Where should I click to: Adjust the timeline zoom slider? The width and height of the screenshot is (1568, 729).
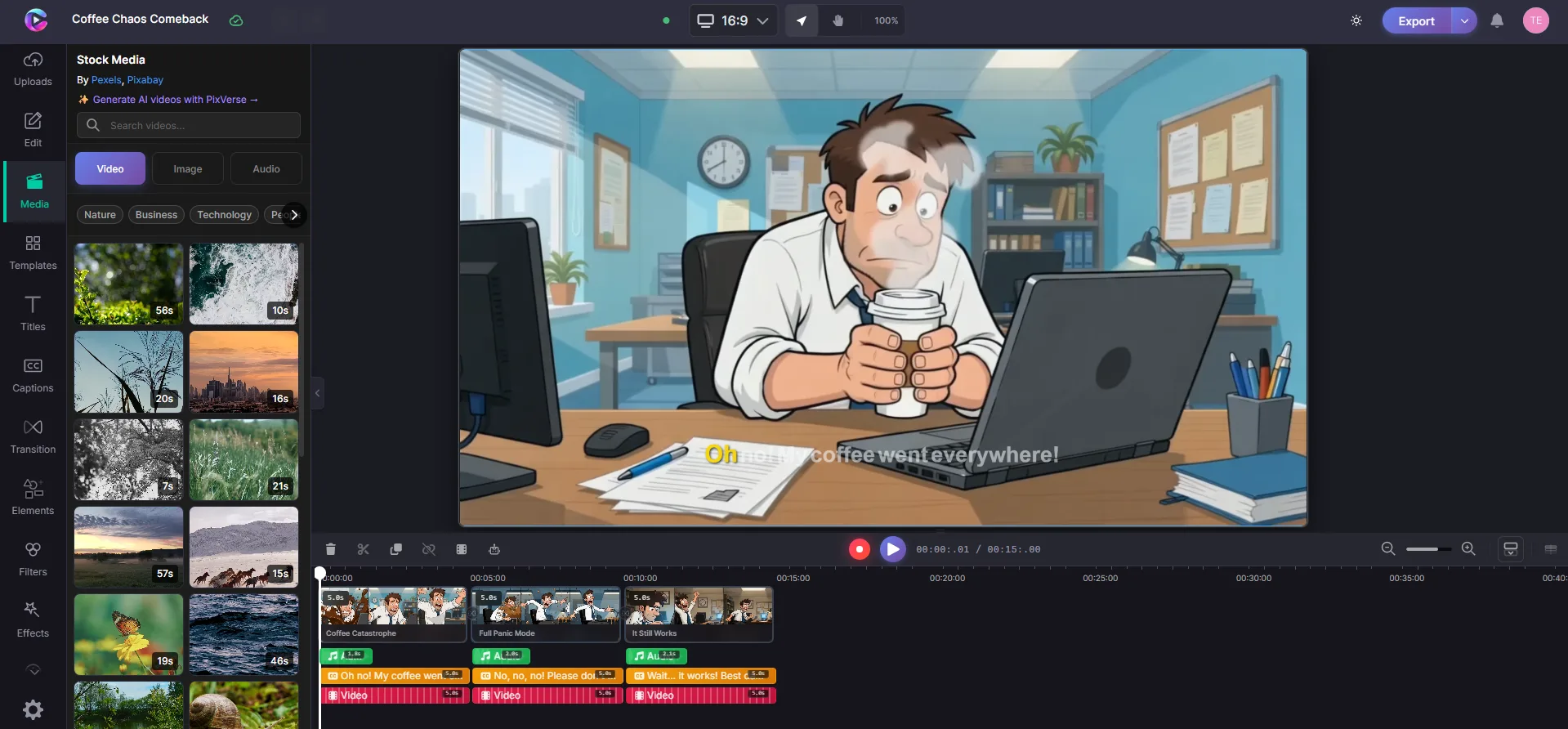pyautogui.click(x=1428, y=549)
